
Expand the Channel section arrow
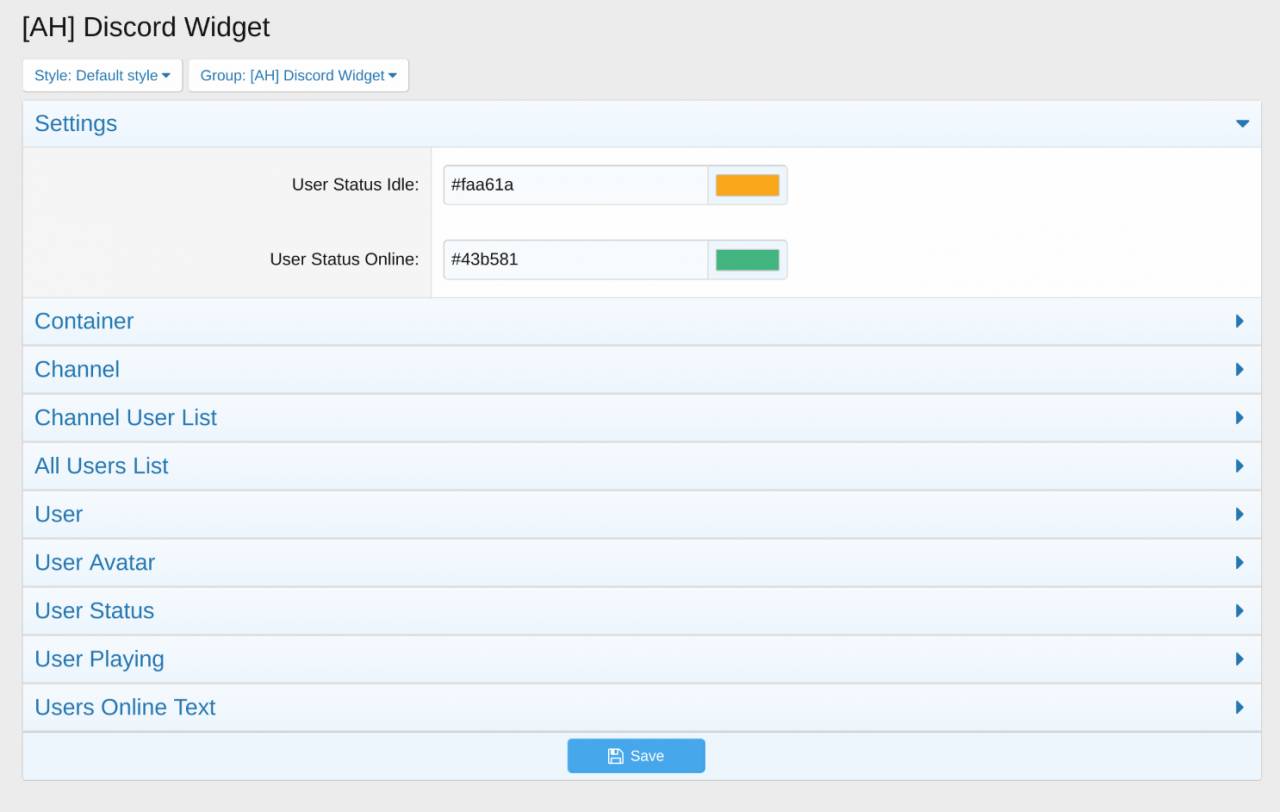click(1240, 369)
